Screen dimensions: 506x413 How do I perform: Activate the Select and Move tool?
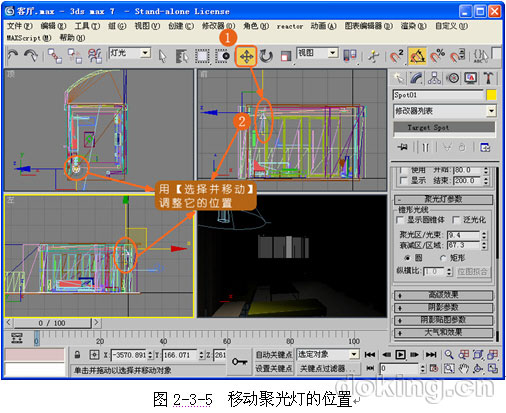click(x=246, y=56)
